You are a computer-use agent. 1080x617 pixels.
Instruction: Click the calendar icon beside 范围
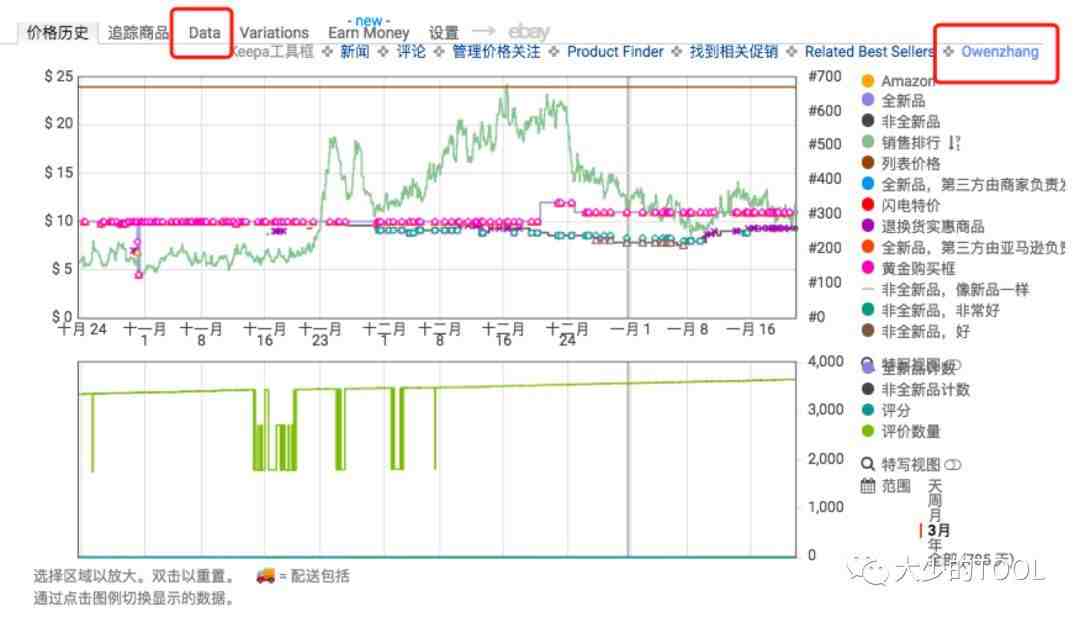(x=868, y=486)
